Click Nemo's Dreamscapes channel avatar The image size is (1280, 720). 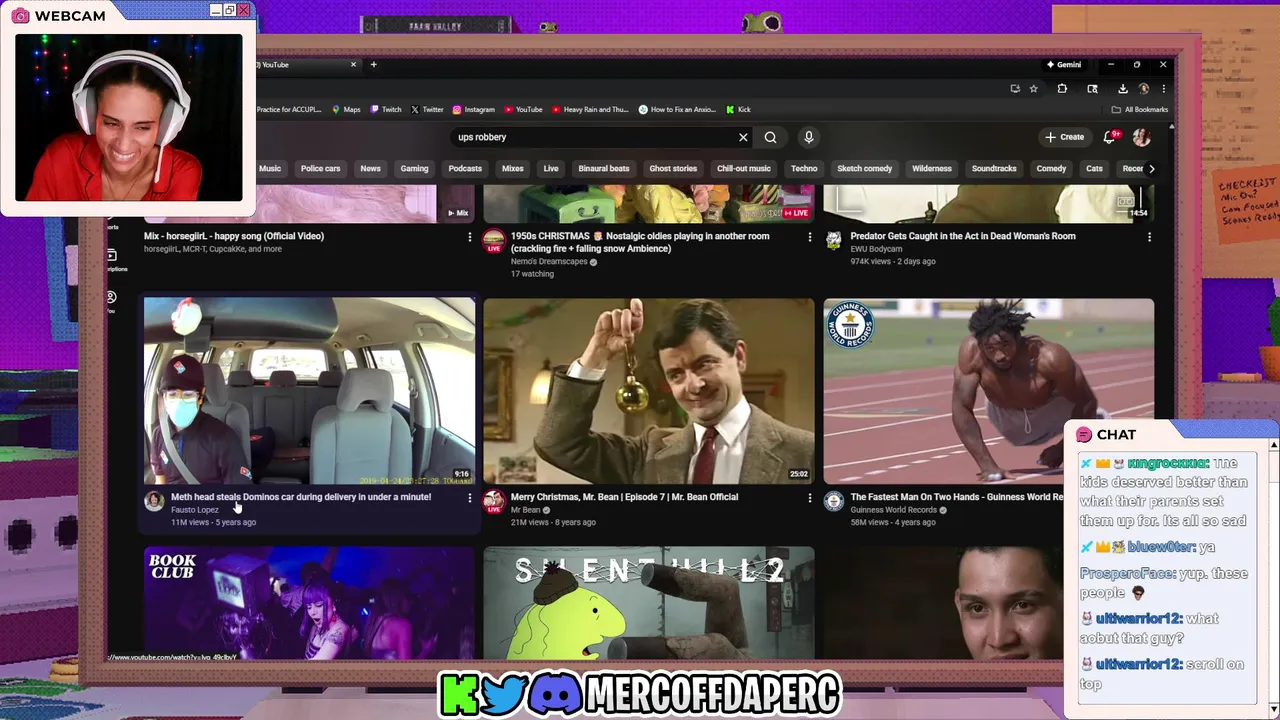(493, 240)
